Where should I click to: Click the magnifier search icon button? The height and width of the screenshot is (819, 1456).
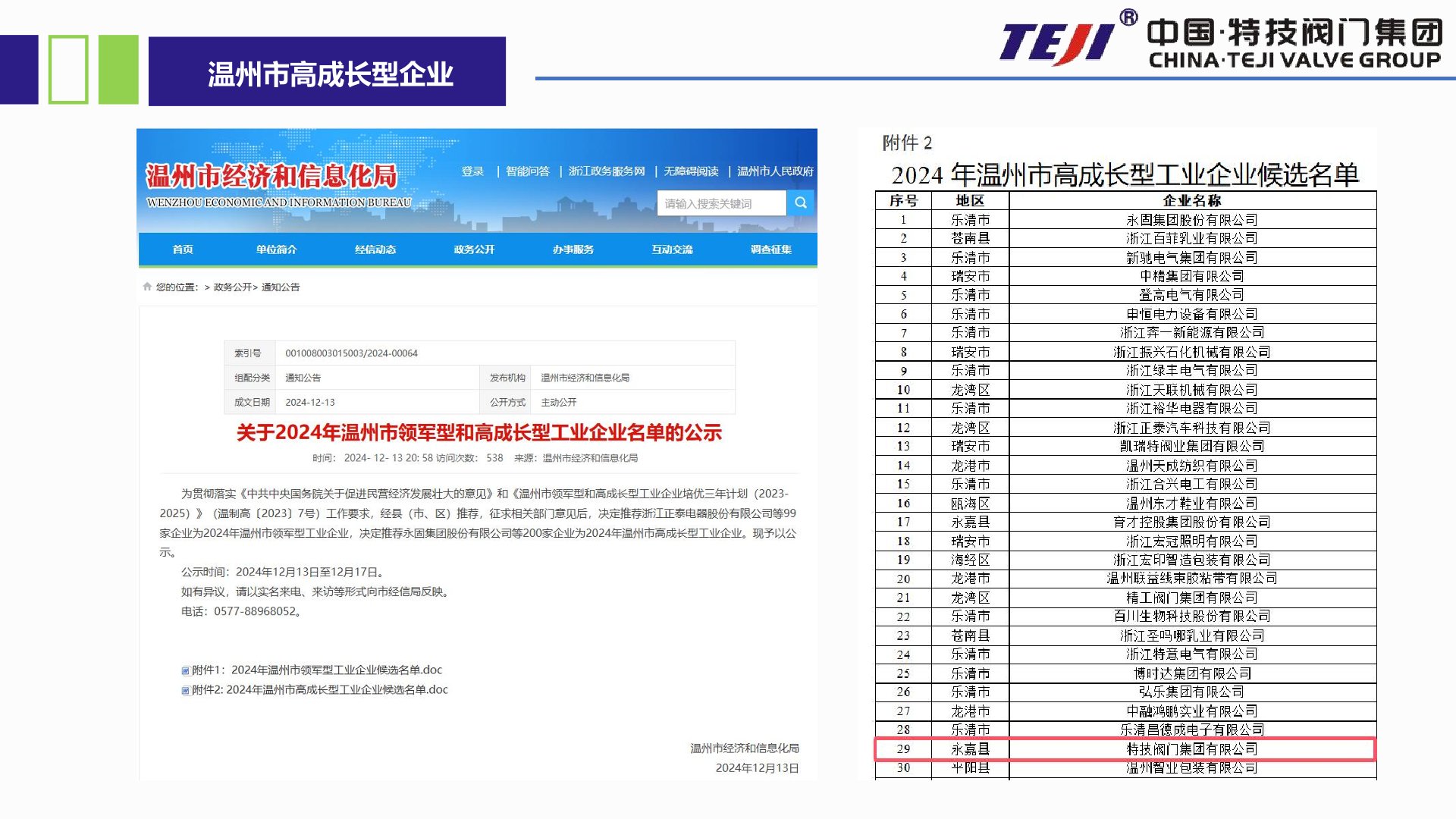[801, 202]
